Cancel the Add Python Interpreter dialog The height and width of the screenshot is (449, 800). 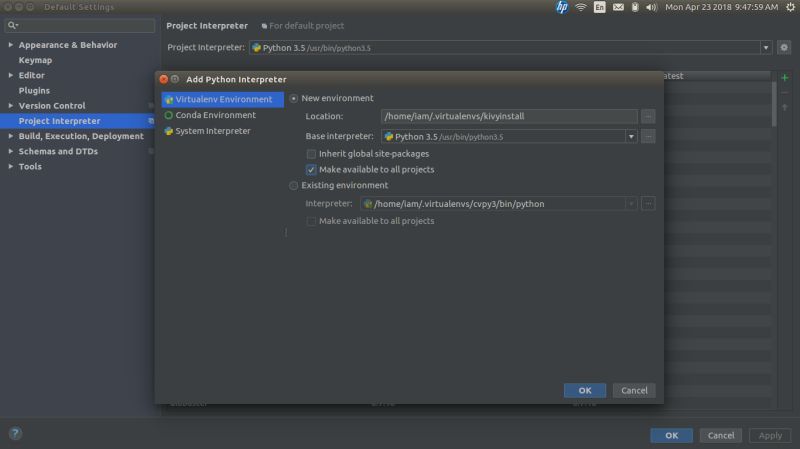[634, 390]
